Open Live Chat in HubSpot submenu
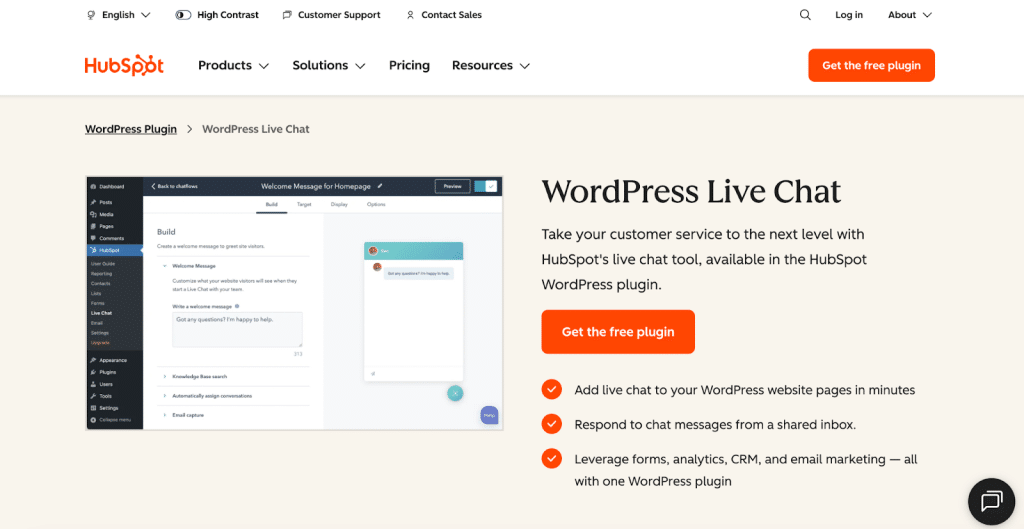Screen dimensions: 1024x529 click(101, 313)
